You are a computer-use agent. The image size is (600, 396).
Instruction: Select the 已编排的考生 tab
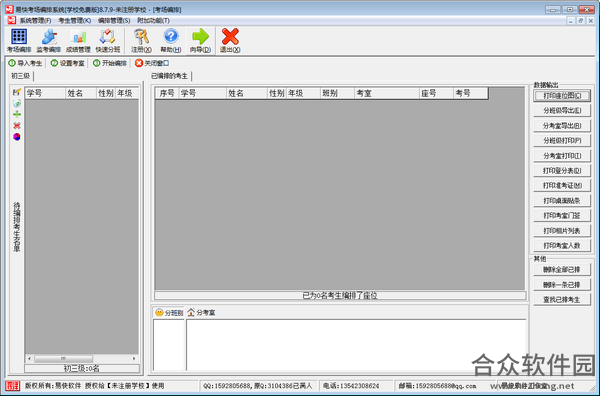coord(169,76)
